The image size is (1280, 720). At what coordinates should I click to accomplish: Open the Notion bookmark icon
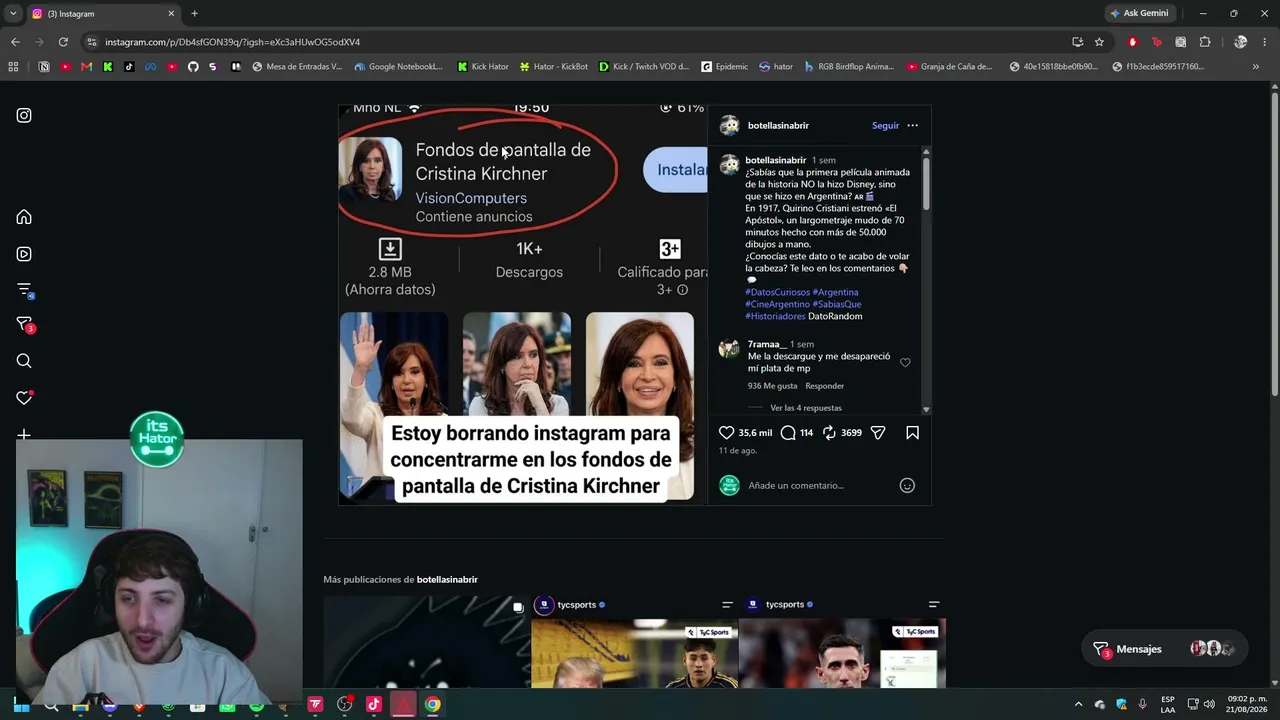pos(44,67)
